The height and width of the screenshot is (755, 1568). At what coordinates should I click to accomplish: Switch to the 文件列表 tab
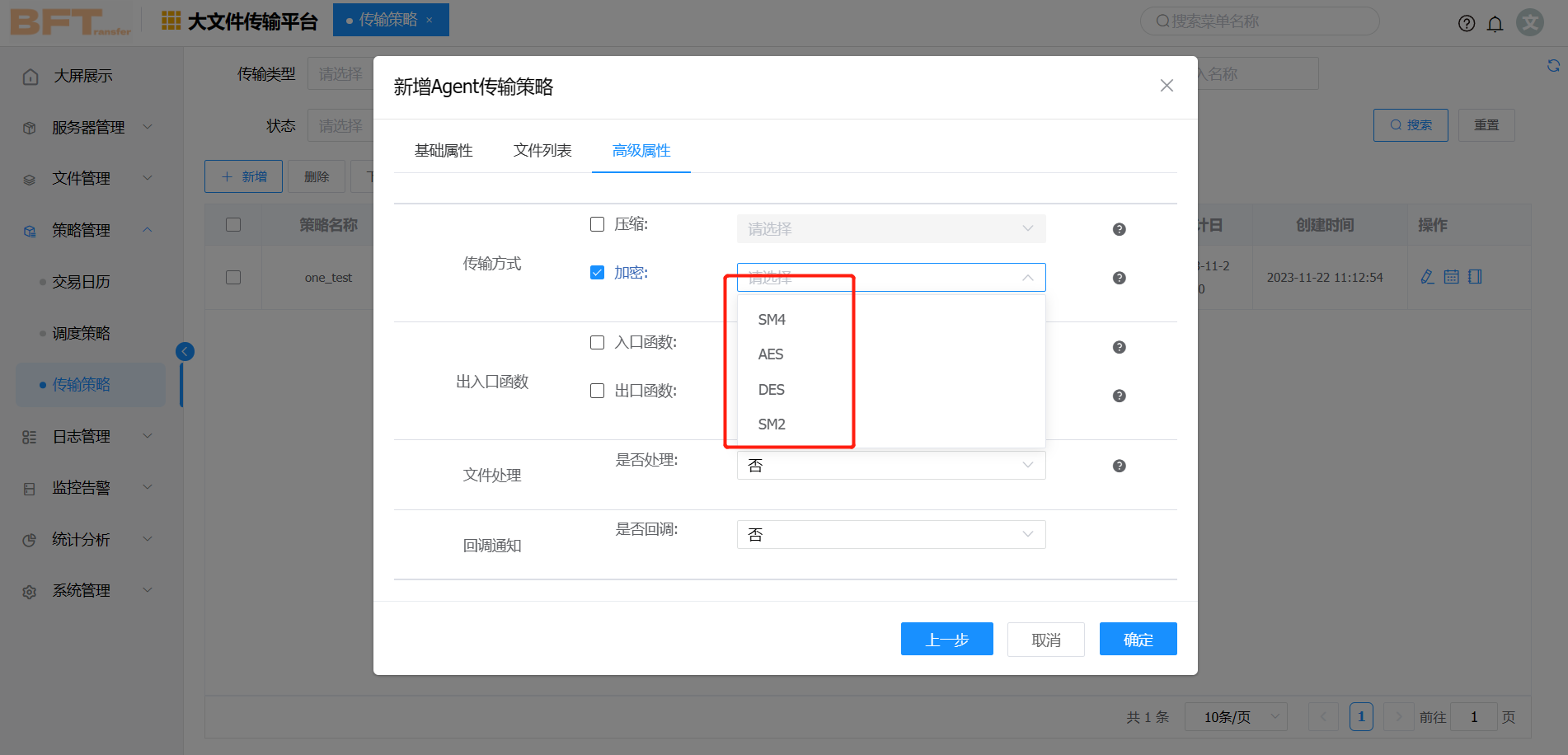tap(542, 151)
